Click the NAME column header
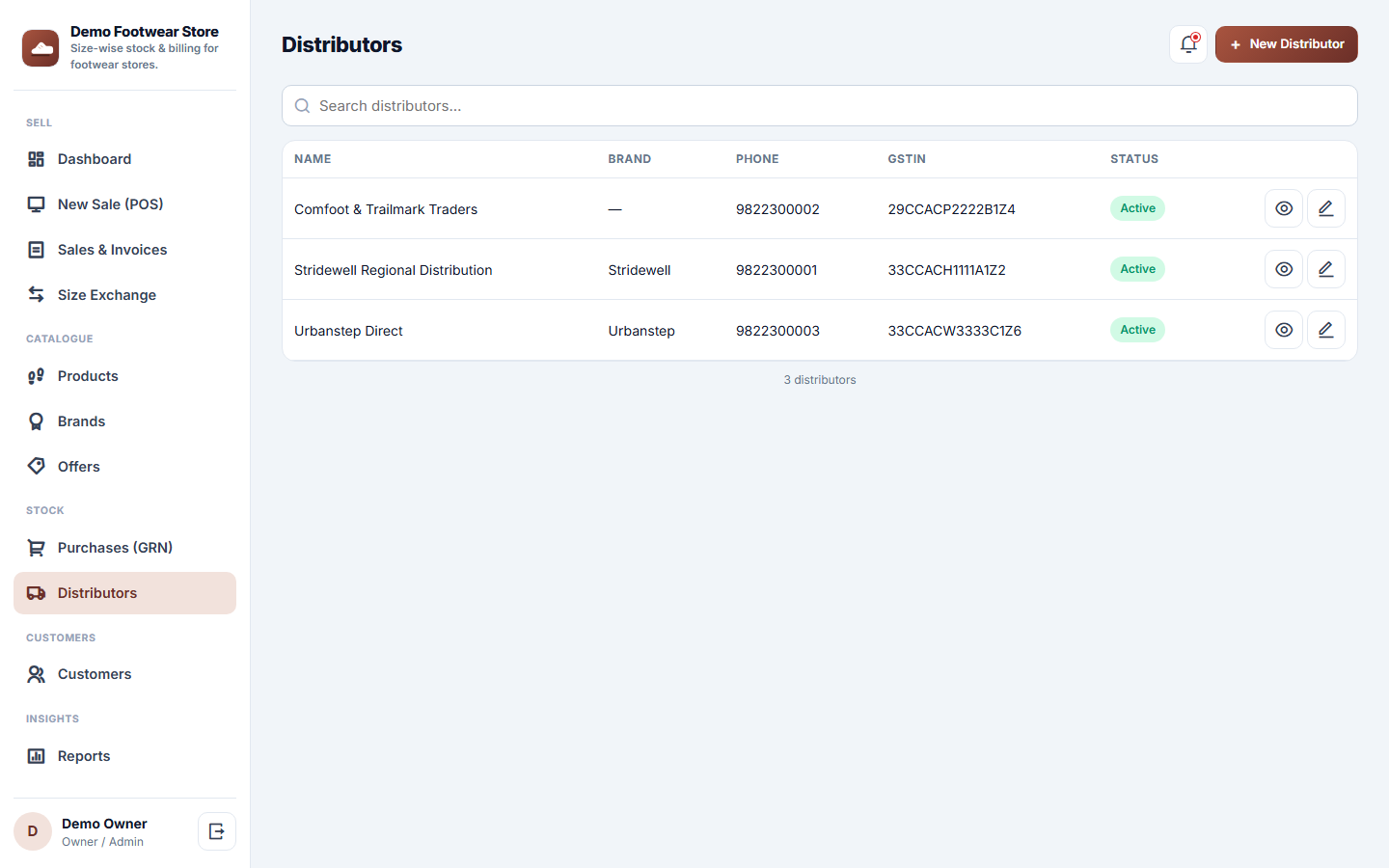Image resolution: width=1389 pixels, height=868 pixels. point(313,159)
